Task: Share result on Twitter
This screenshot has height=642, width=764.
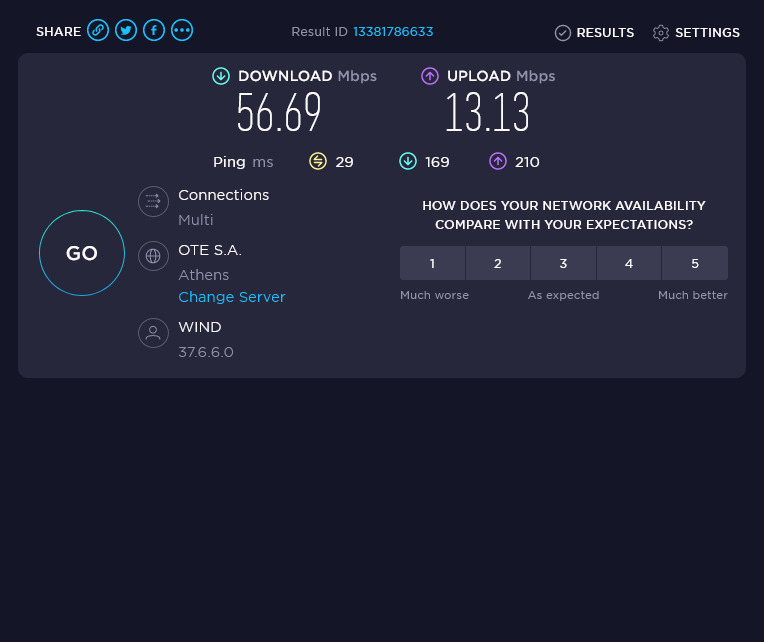Action: 126,30
